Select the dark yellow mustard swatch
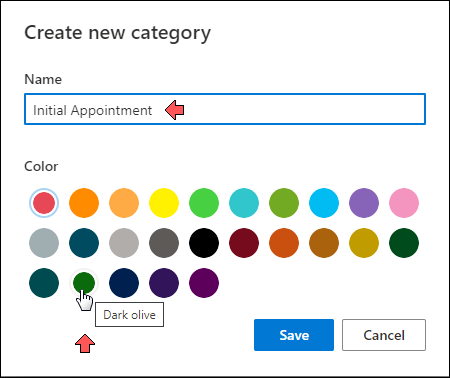Image resolution: width=450 pixels, height=378 pixels. pyautogui.click(x=364, y=243)
